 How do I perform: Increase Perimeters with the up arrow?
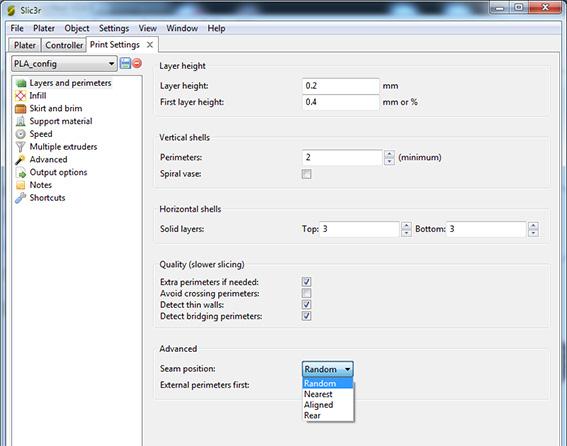[x=389, y=154]
